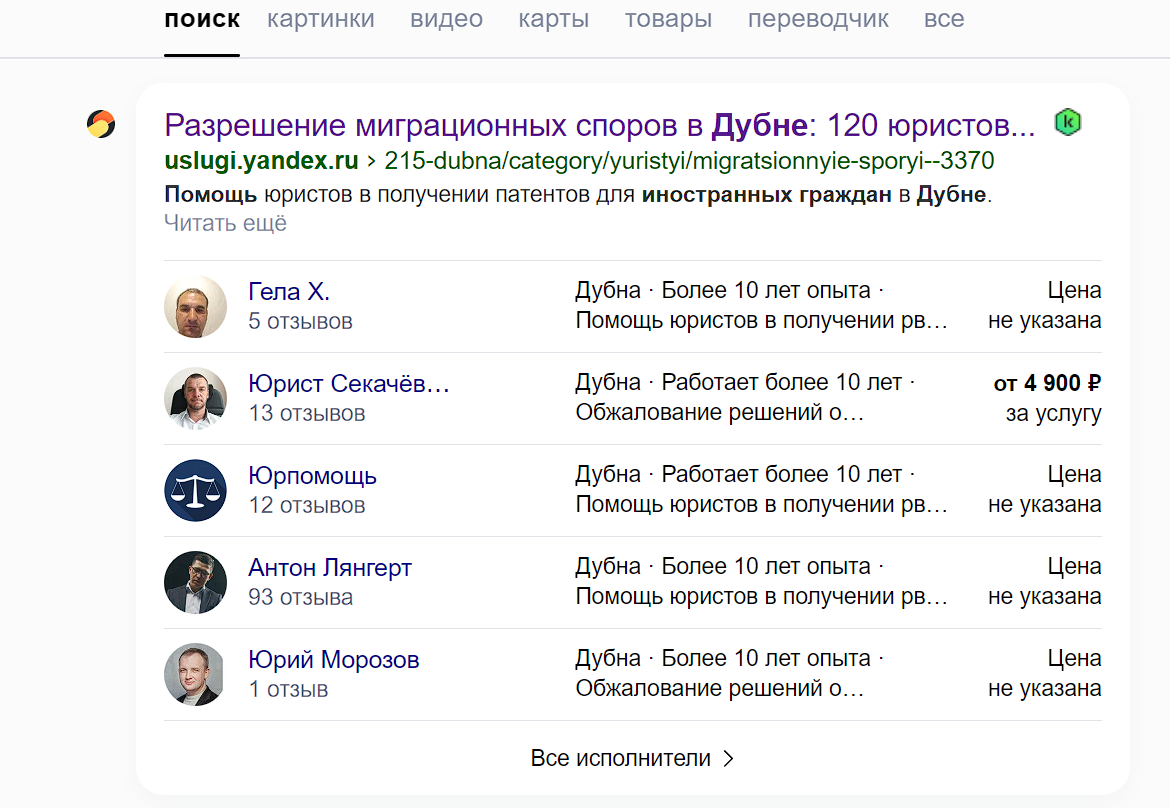The image size is (1170, 808).
Task: Click the Yandex Services favicon icon
Action: click(101, 124)
